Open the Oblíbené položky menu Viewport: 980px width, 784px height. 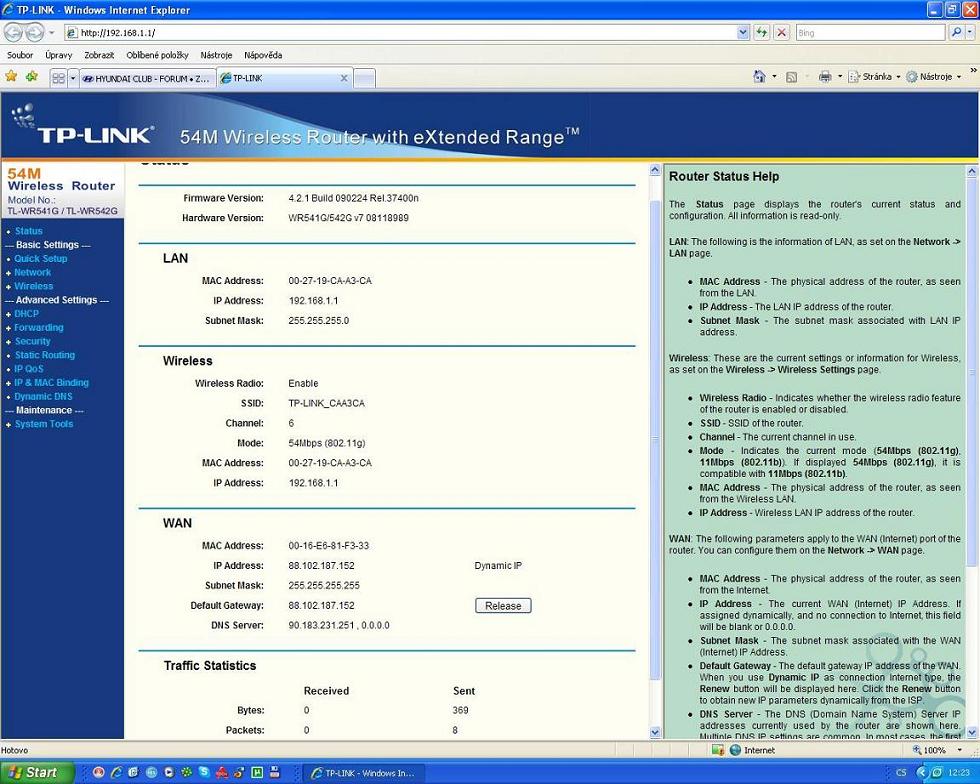point(158,55)
